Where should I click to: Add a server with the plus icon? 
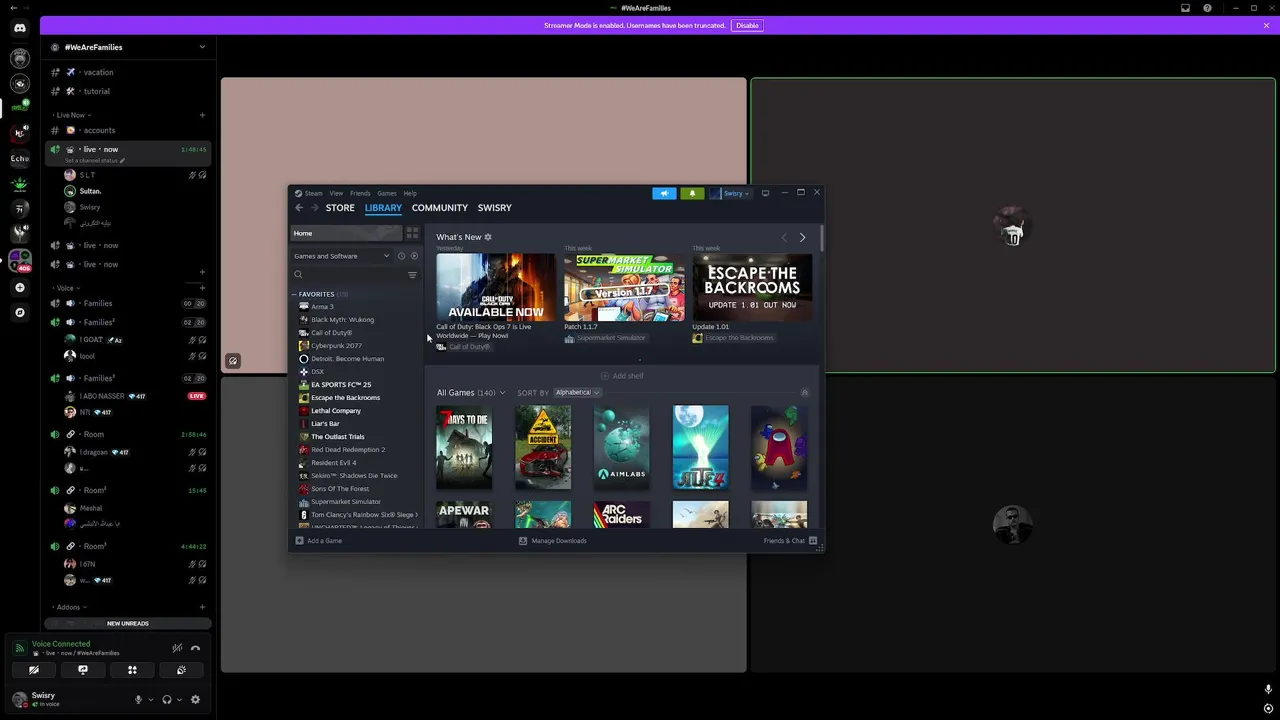[19, 287]
